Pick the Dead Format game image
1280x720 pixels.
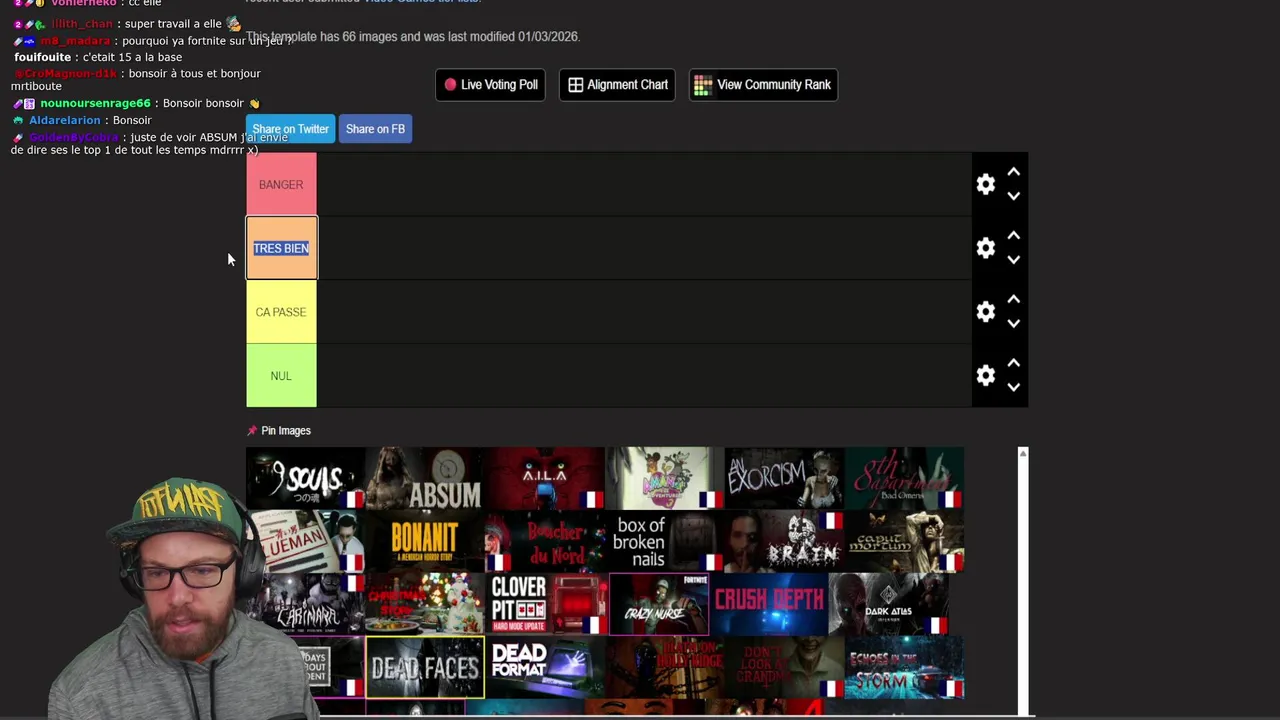pos(545,667)
